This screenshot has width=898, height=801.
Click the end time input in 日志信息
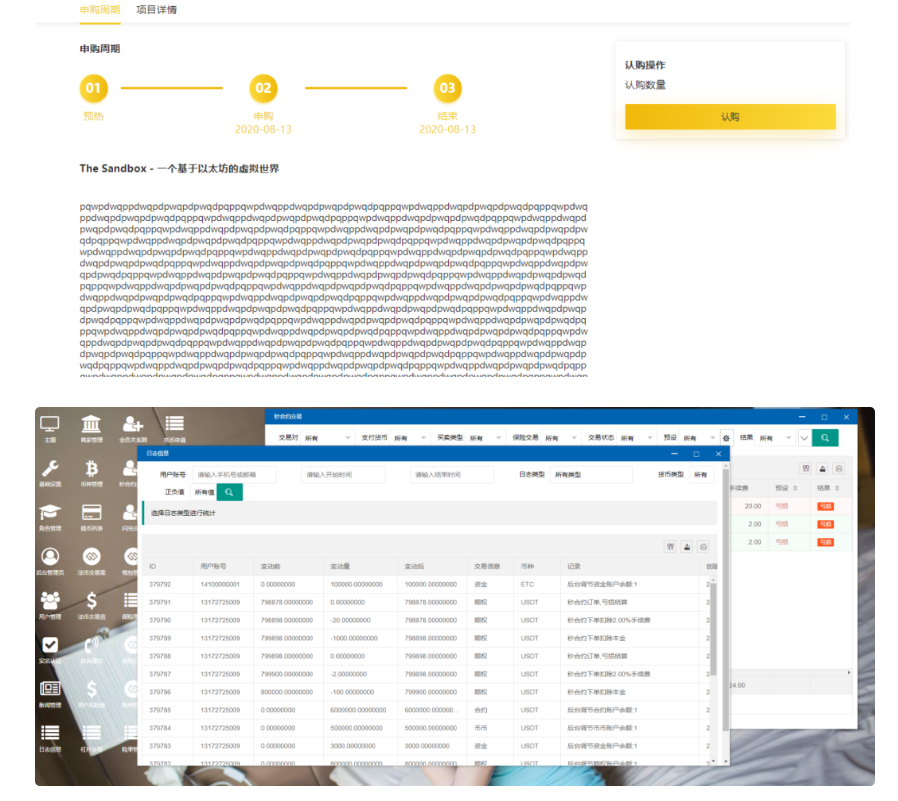[452, 475]
